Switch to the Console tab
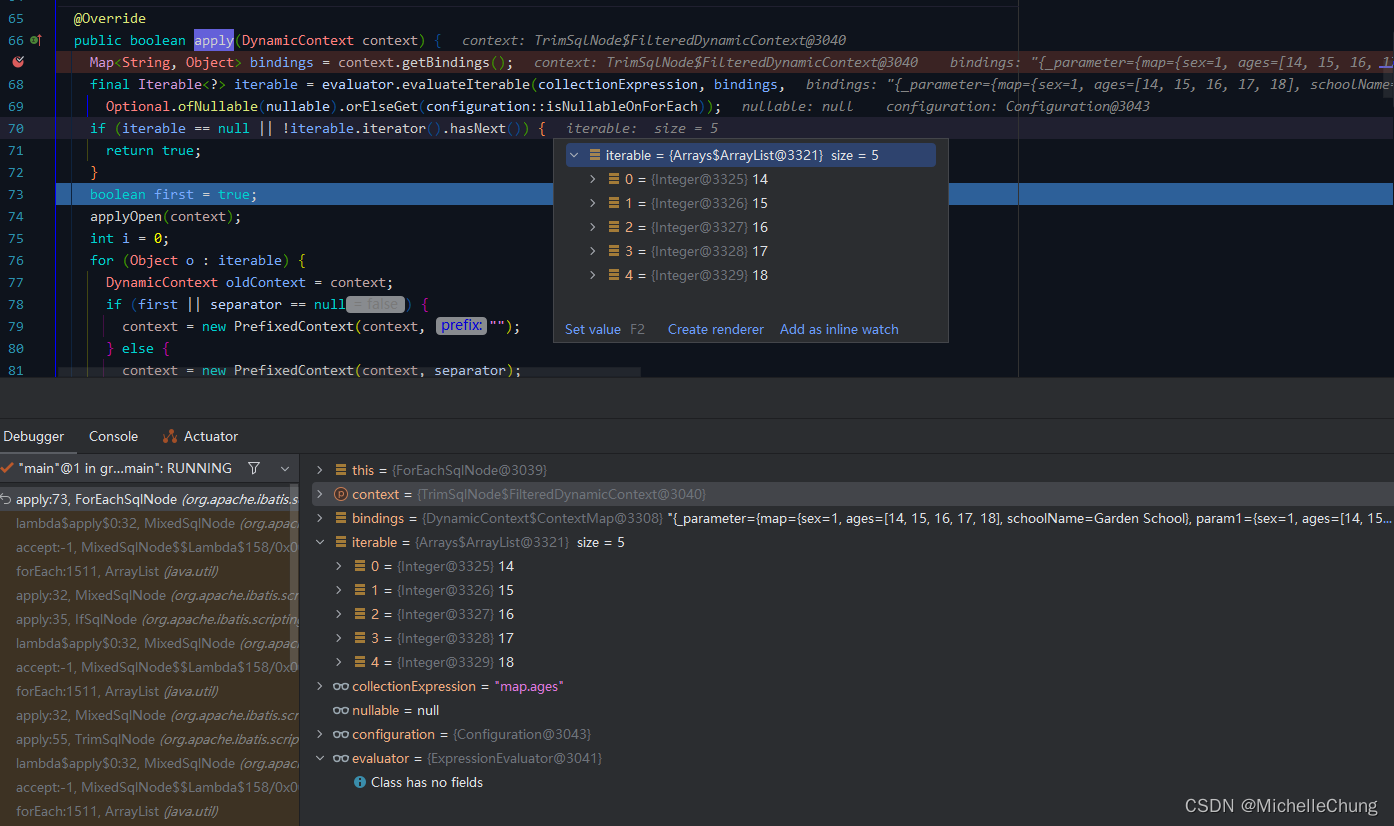Image resolution: width=1394 pixels, height=826 pixels. [x=112, y=436]
